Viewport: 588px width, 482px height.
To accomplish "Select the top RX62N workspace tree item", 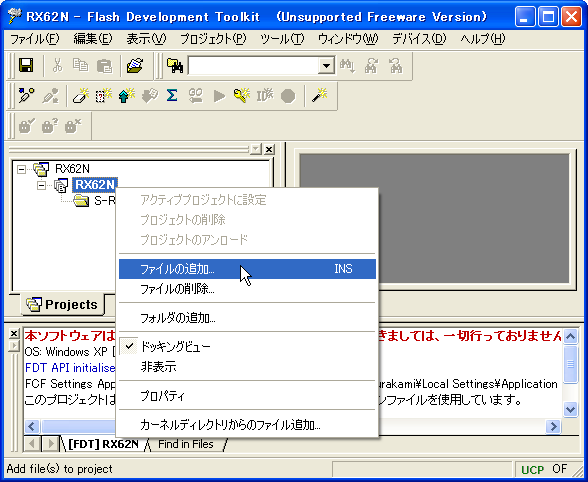I will 72,169.
